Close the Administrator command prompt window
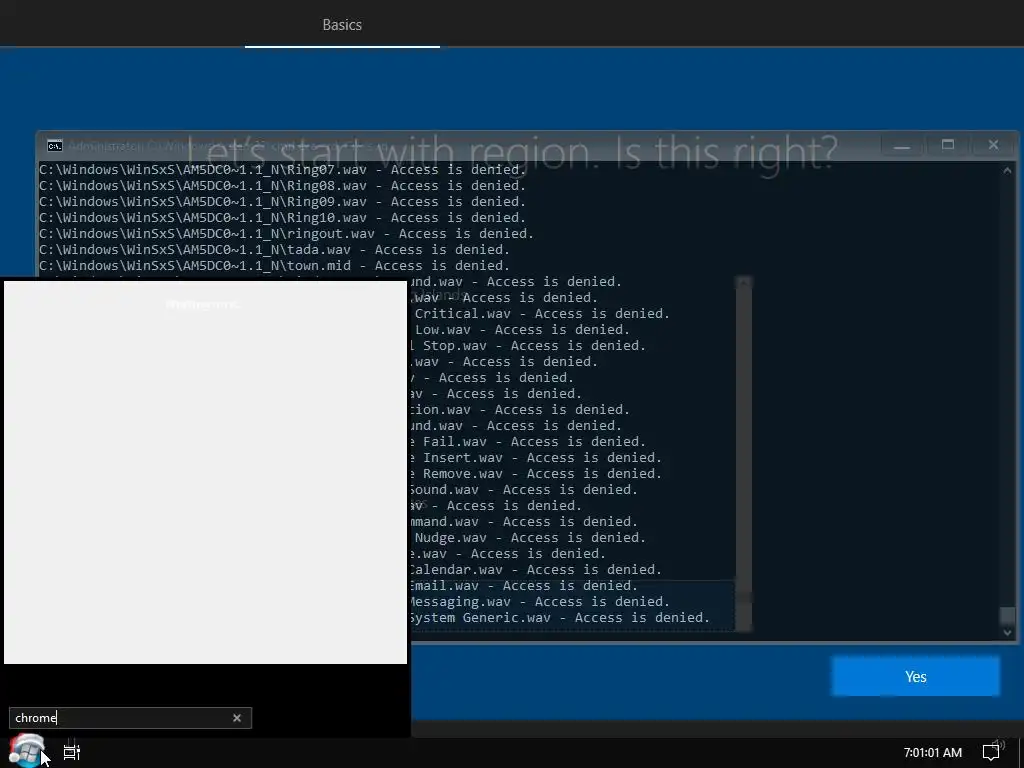This screenshot has height=768, width=1024. (x=993, y=145)
